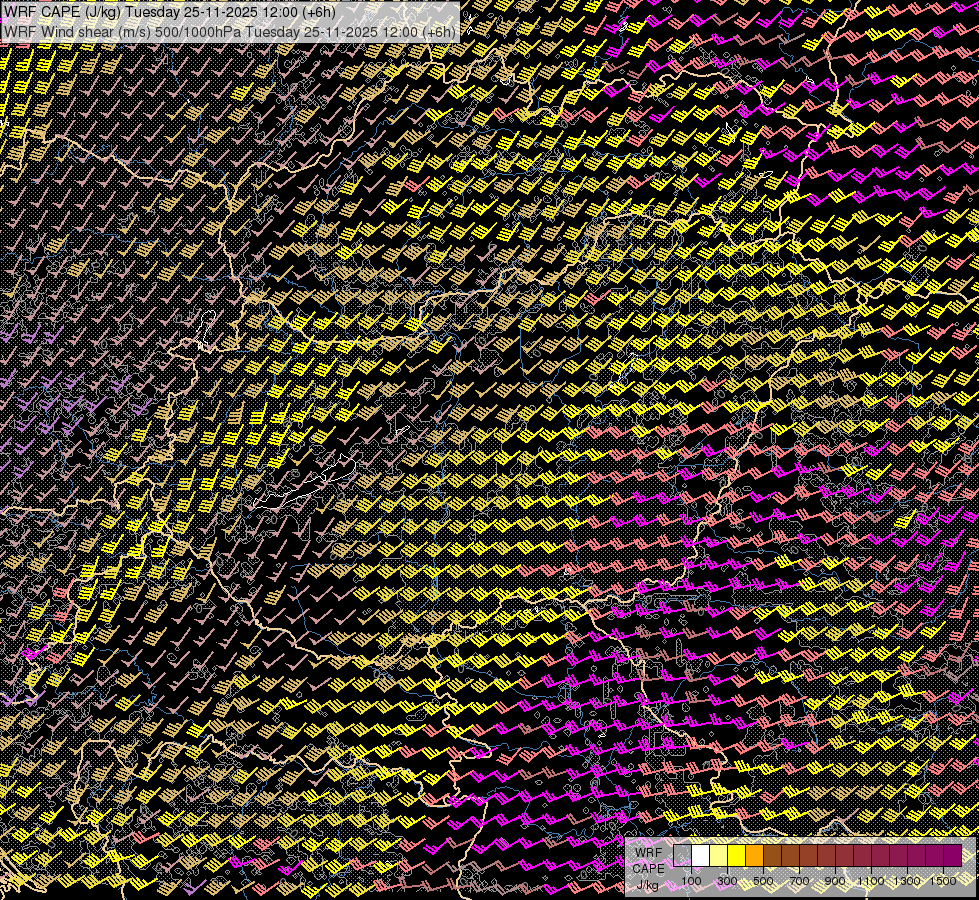Select the brown 500–600 J/kg legend swatch
This screenshot has width=979, height=900.
click(x=772, y=855)
